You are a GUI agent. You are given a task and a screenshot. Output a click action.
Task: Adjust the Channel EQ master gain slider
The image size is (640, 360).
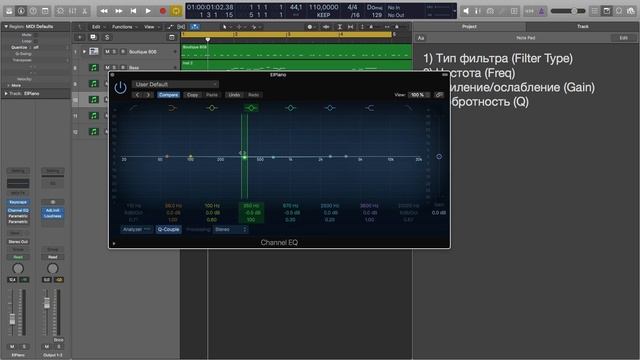pos(439,156)
